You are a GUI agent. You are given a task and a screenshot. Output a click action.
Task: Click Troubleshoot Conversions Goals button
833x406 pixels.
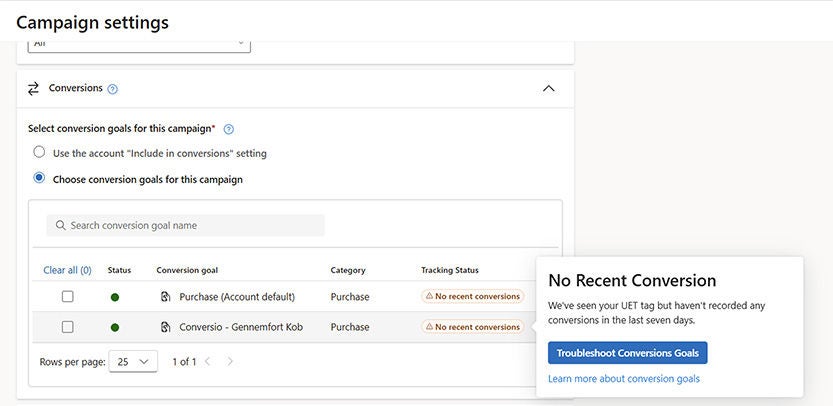pos(627,353)
